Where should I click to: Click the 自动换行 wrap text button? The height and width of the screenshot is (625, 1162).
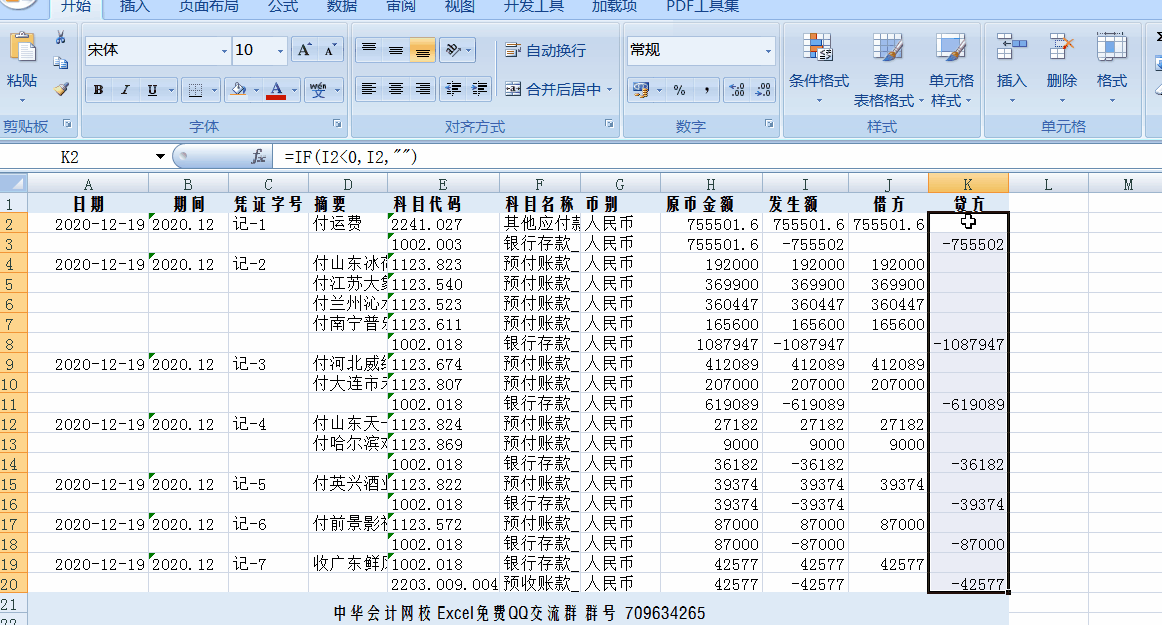click(x=545, y=50)
